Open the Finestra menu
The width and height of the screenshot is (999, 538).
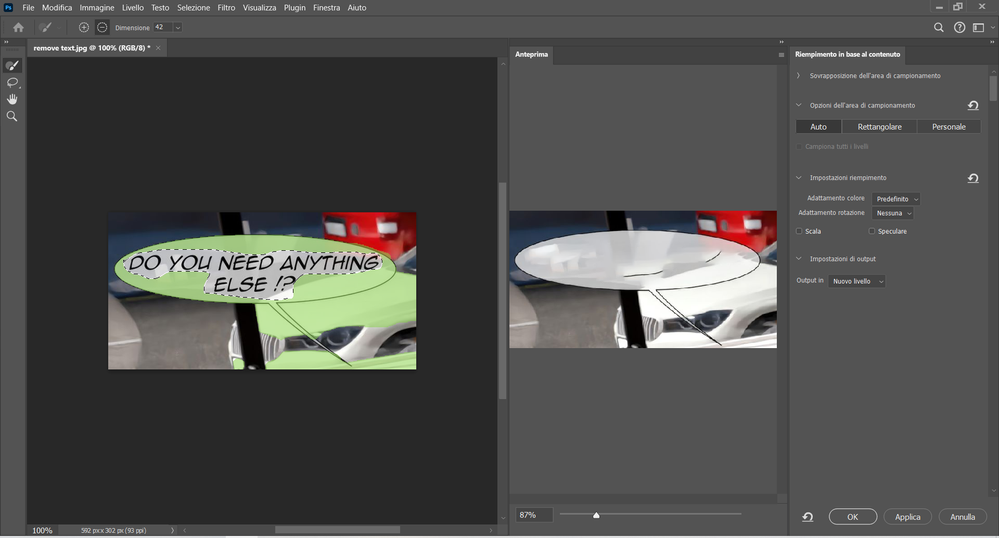326,8
